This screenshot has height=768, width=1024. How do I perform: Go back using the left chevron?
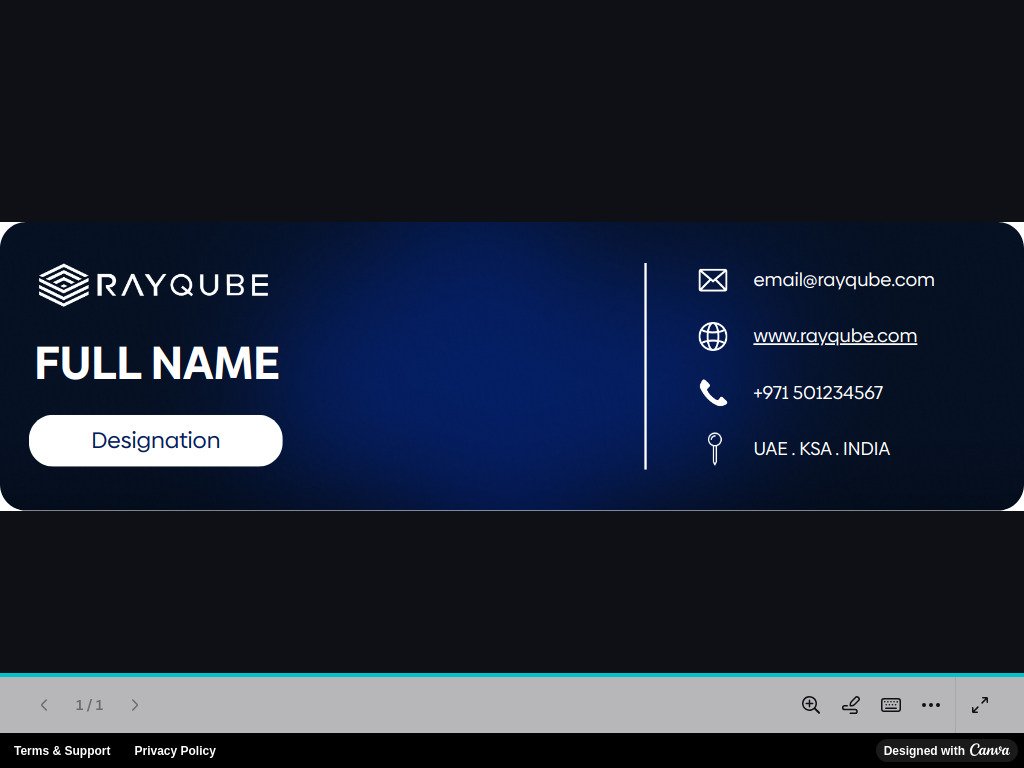tap(44, 705)
